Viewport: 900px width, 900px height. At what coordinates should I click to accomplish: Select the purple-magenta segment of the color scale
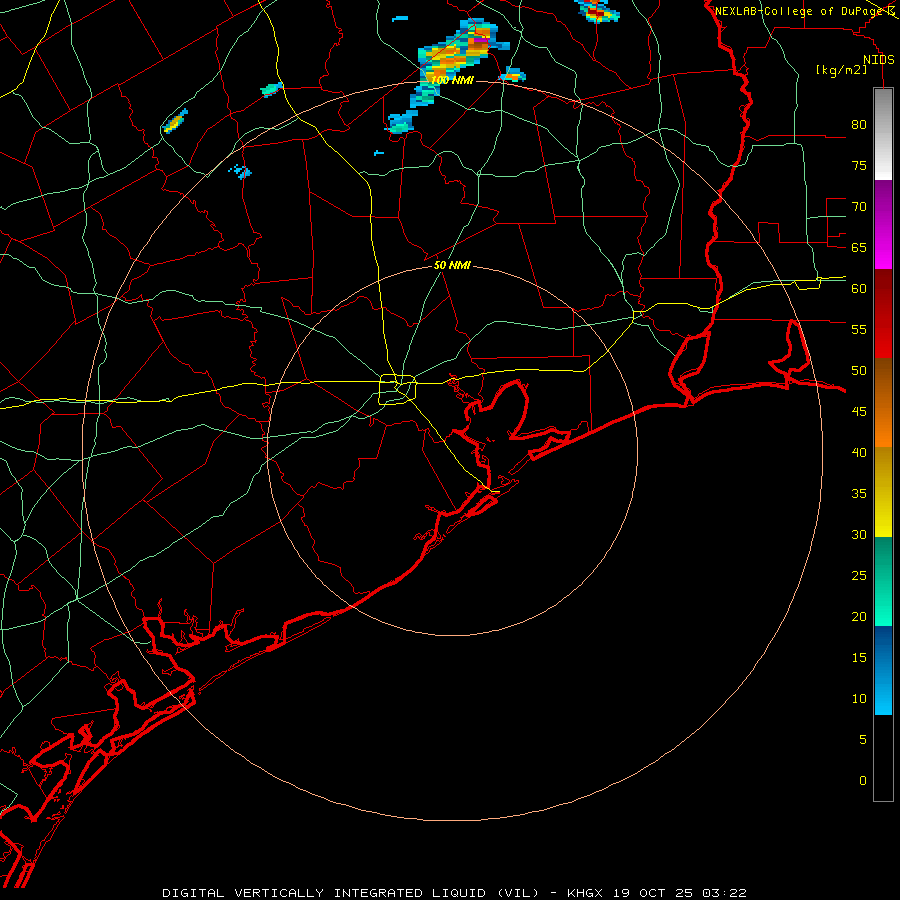click(883, 225)
